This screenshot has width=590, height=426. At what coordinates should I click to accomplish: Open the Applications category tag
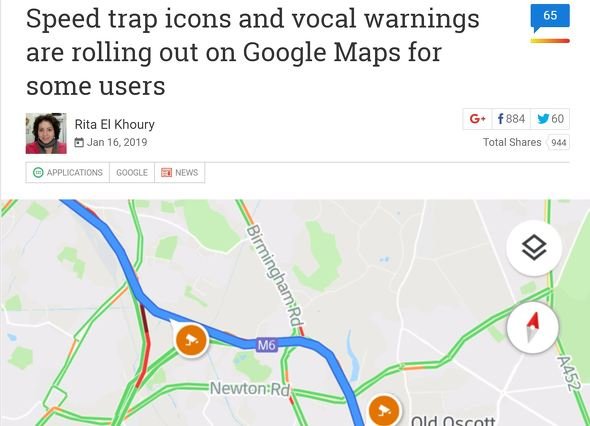tap(68, 173)
